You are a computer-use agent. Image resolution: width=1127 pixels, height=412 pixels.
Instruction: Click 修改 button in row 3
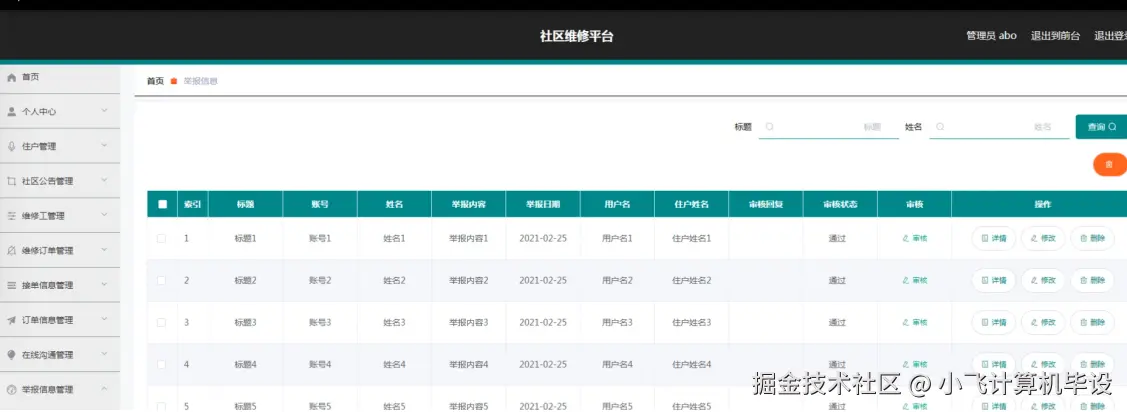(1043, 323)
